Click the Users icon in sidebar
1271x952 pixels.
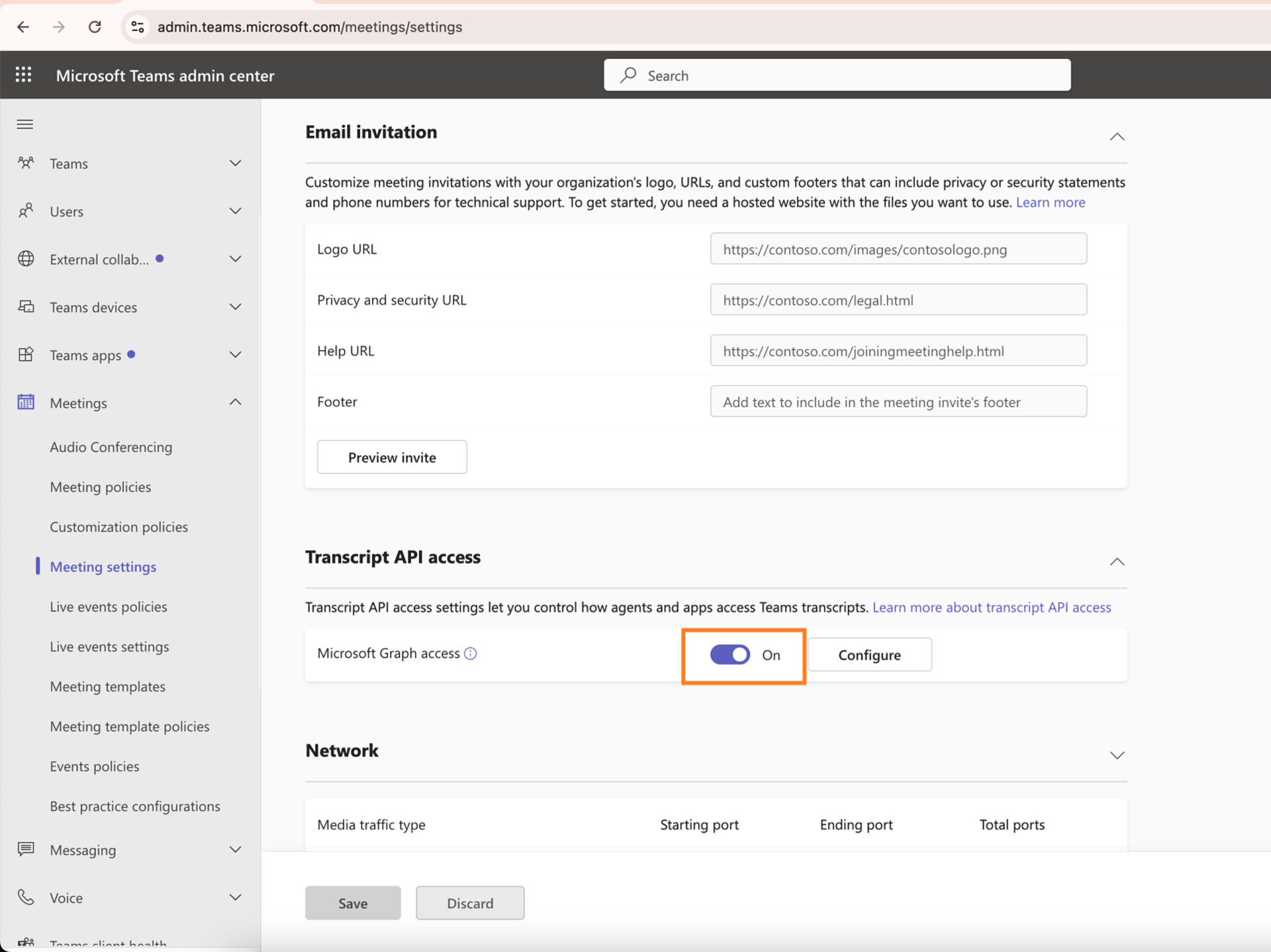pyautogui.click(x=26, y=211)
